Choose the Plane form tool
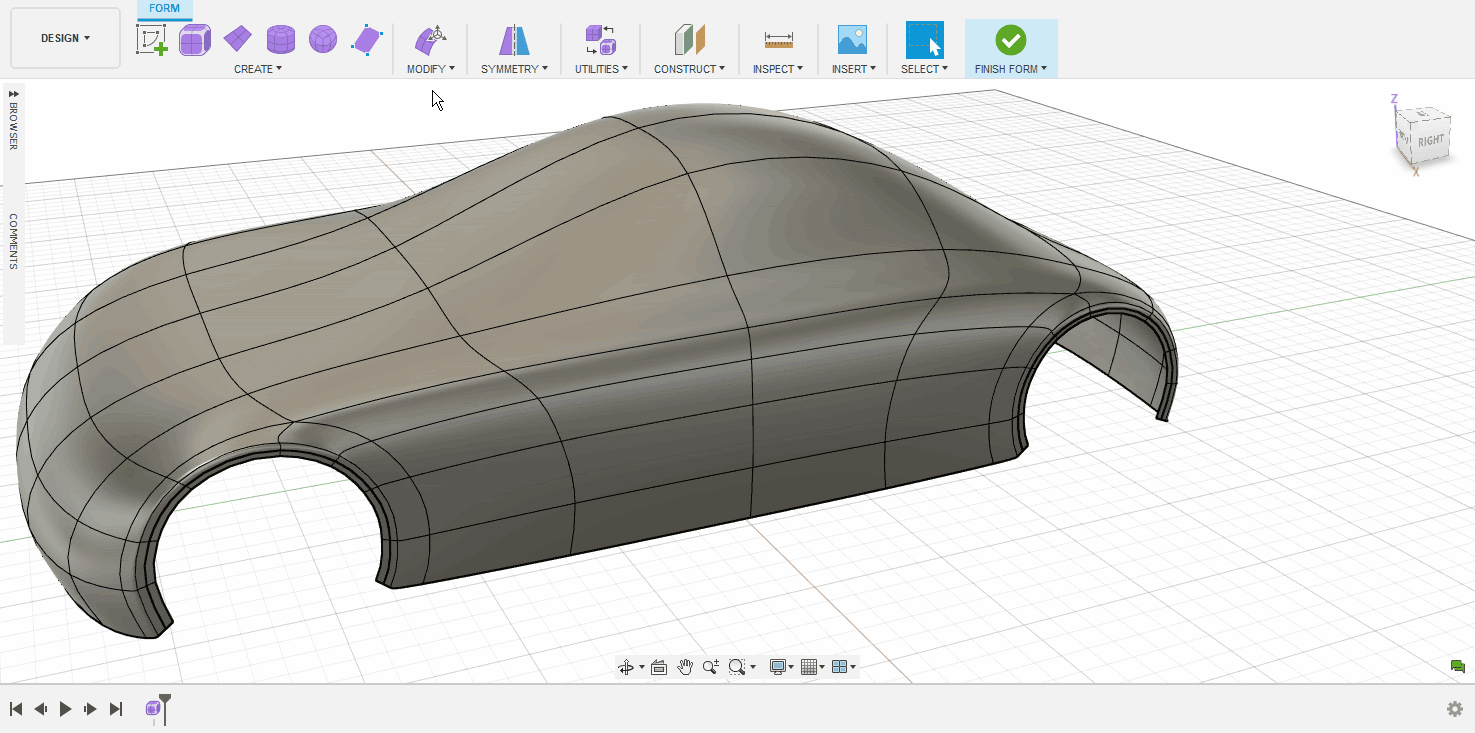 pos(238,40)
